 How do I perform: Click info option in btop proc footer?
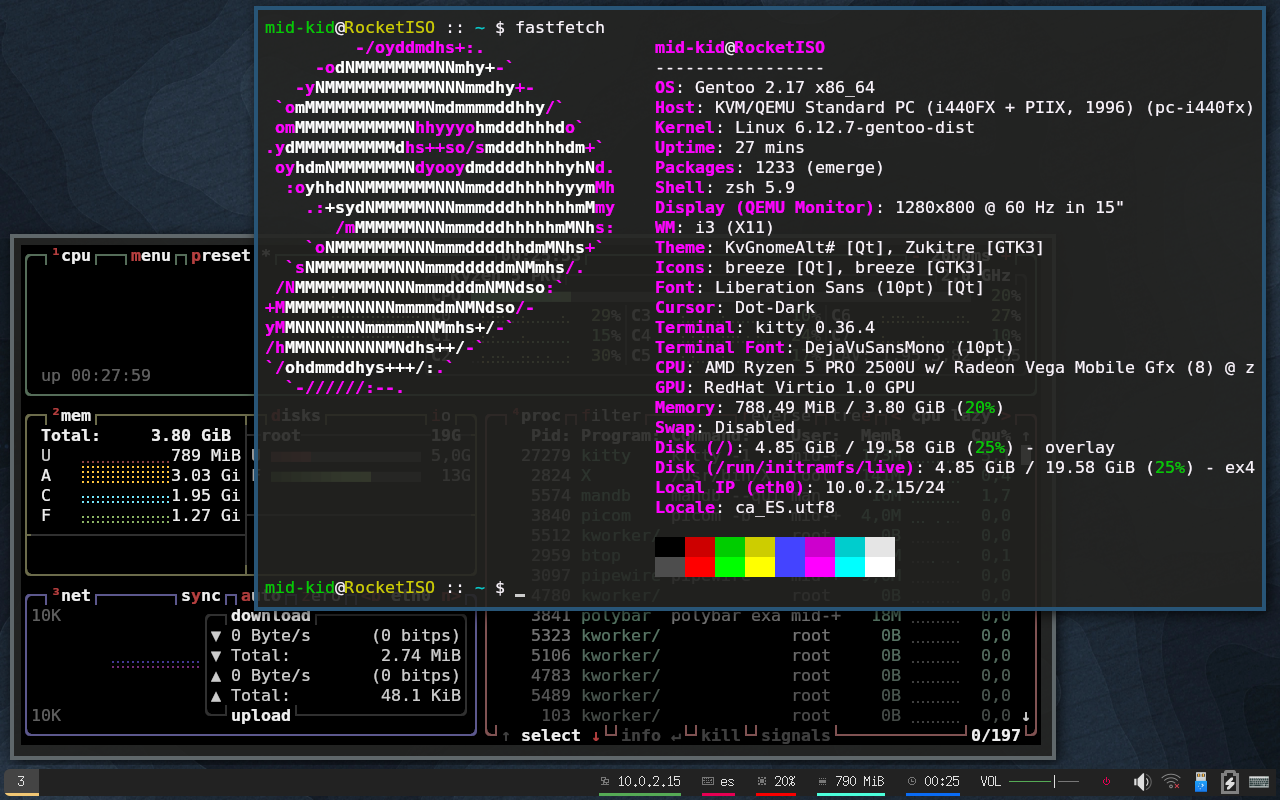[x=640, y=735]
